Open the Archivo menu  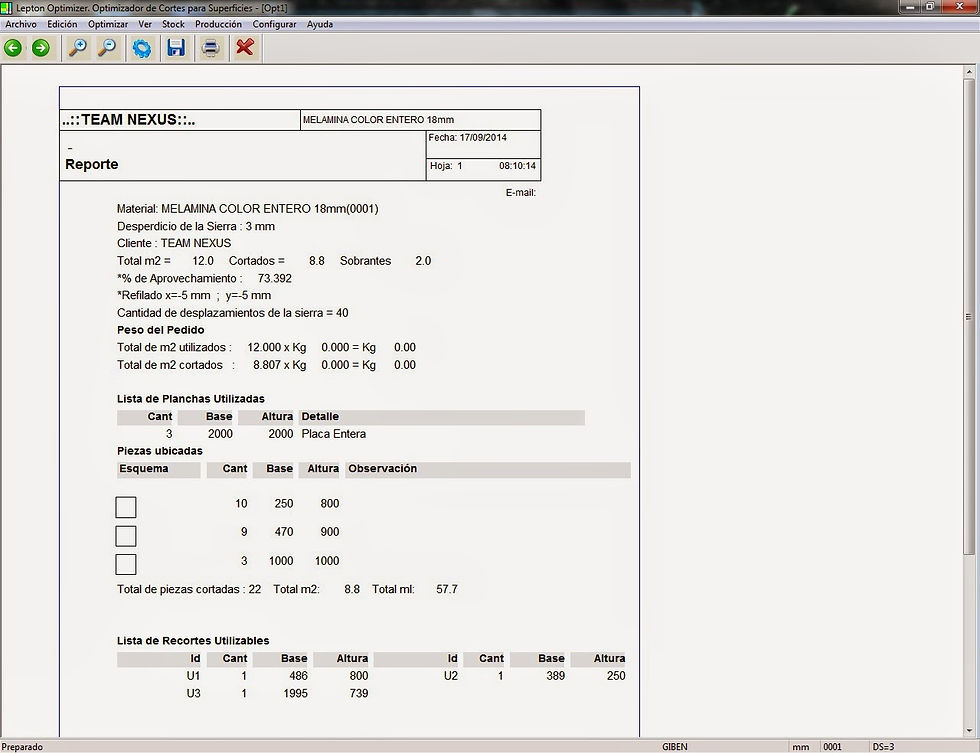21,24
